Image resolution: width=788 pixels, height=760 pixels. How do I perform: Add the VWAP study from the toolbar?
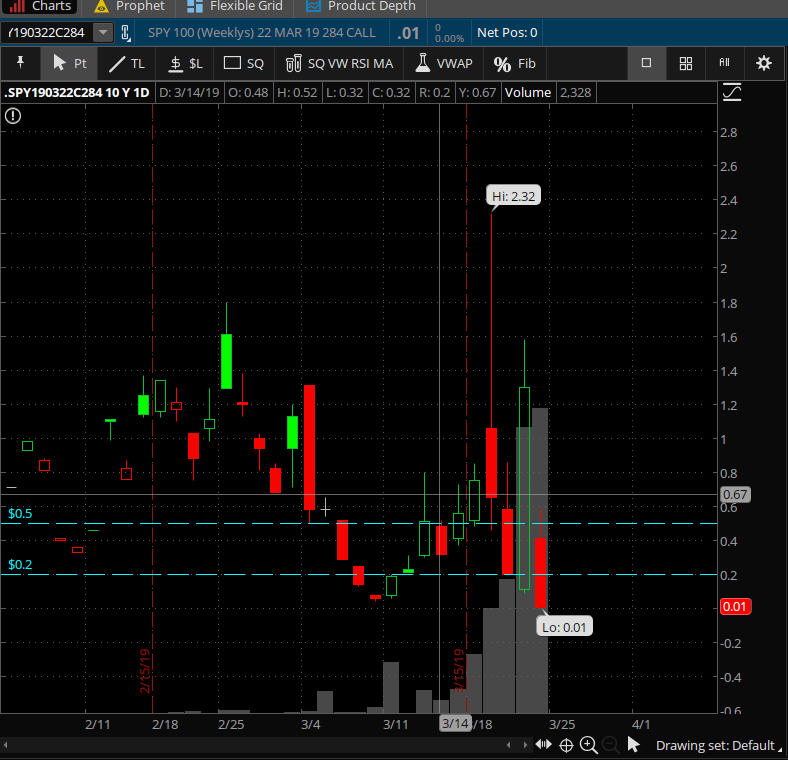click(443, 63)
